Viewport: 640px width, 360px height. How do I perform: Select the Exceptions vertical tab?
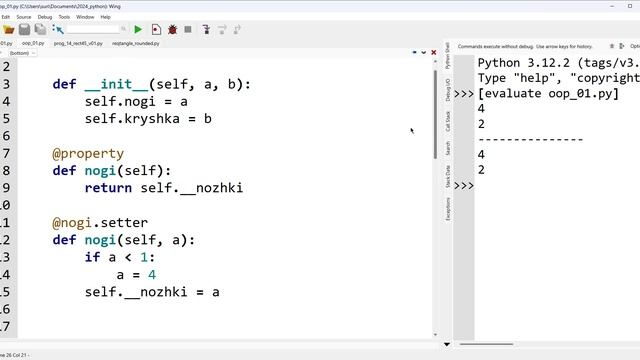tap(448, 209)
